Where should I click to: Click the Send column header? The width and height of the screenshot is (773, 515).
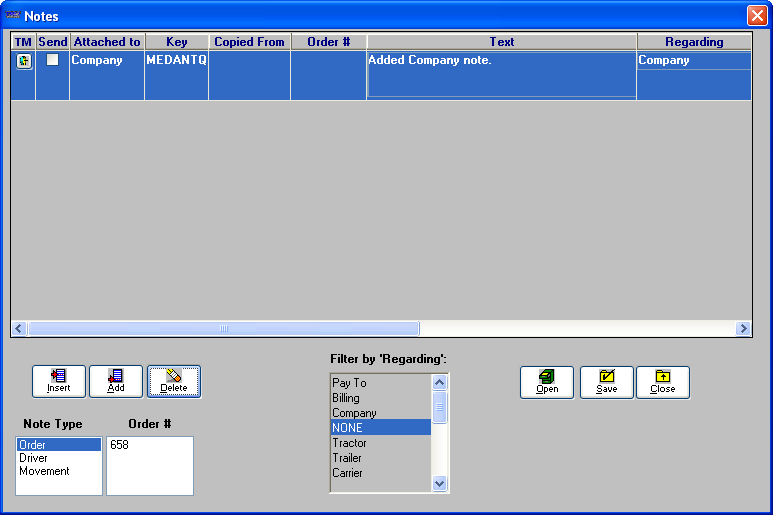click(x=53, y=42)
